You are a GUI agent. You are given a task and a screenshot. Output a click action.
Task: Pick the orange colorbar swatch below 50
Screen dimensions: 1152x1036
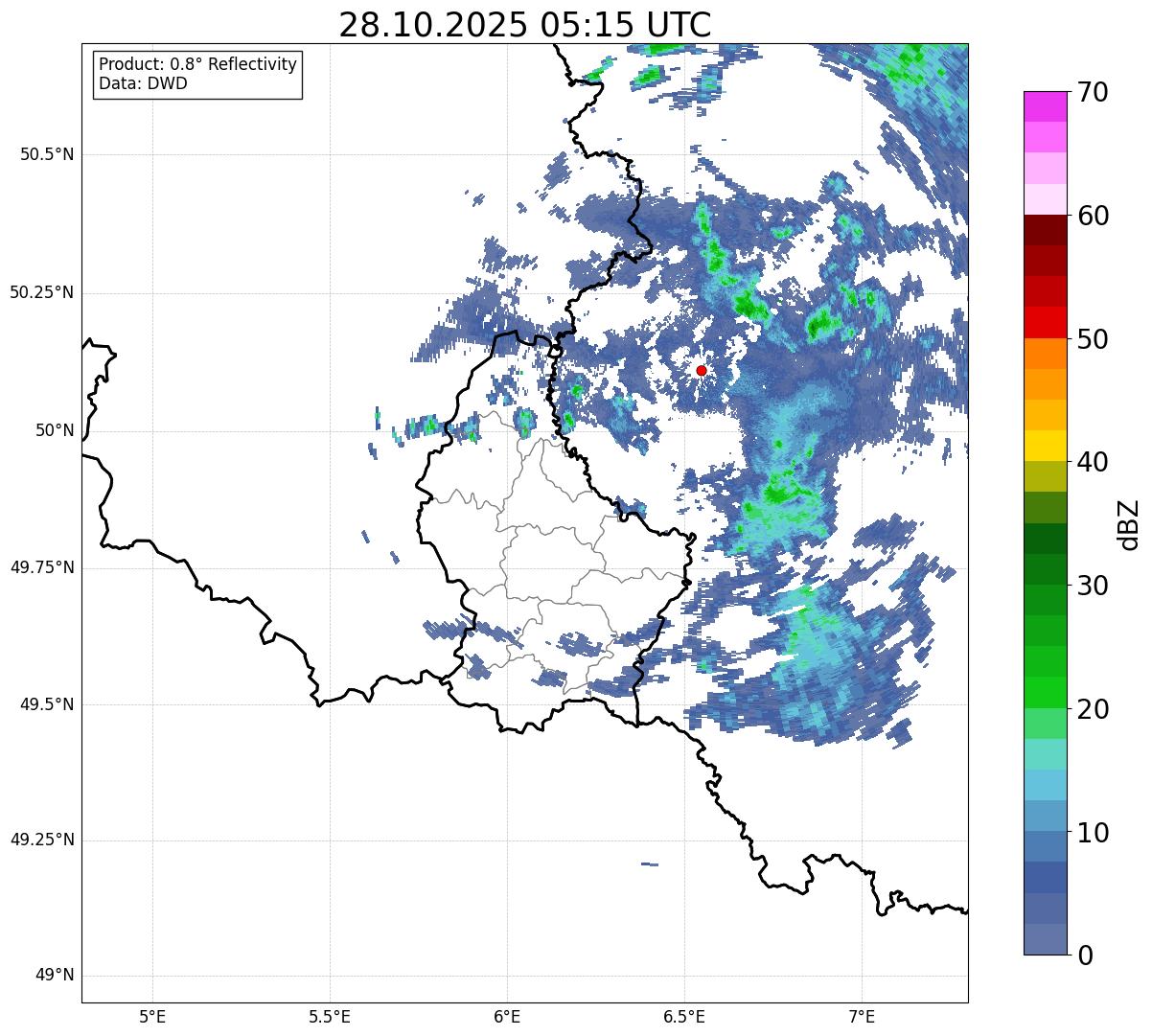coord(1045,354)
